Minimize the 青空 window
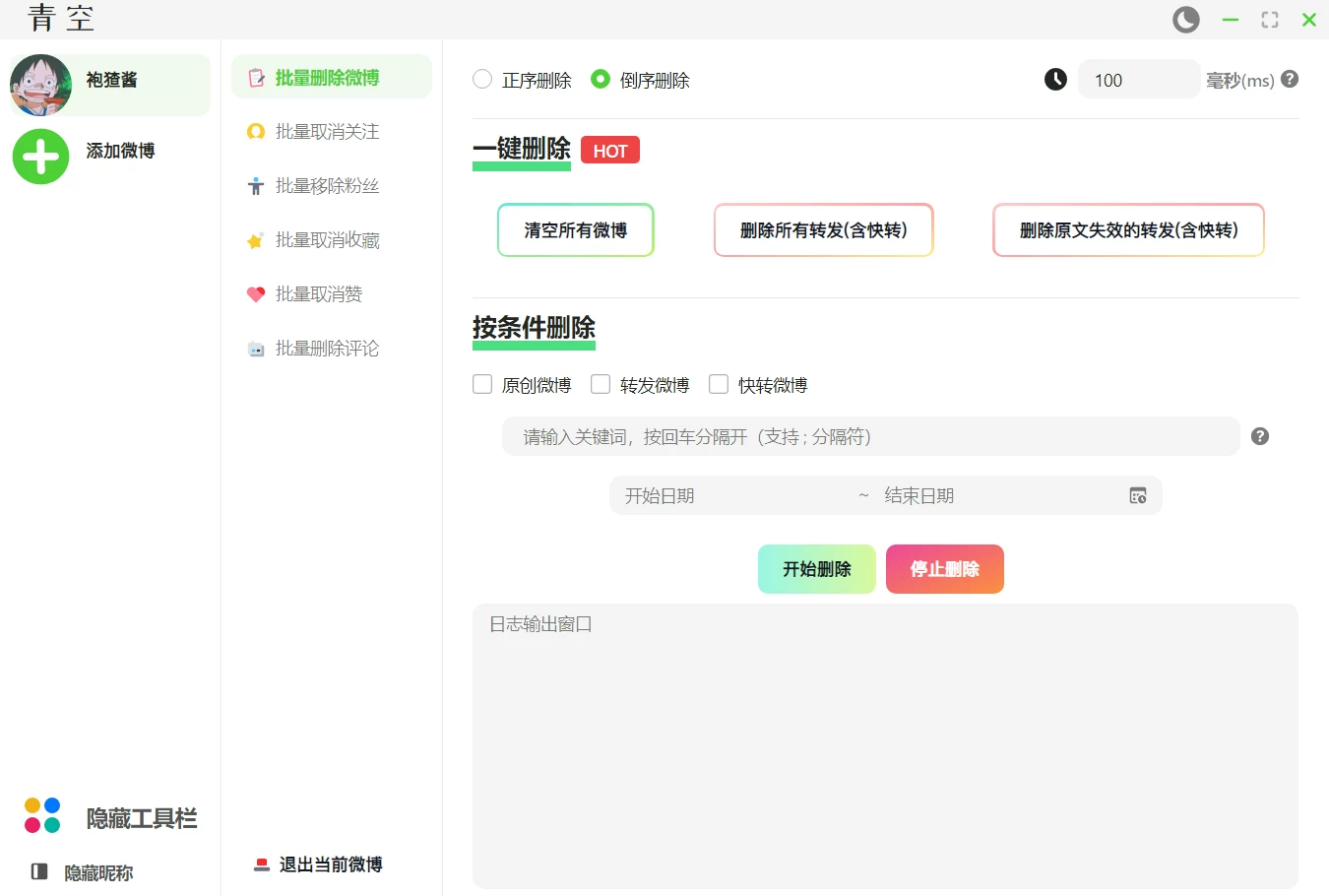 click(x=1231, y=20)
